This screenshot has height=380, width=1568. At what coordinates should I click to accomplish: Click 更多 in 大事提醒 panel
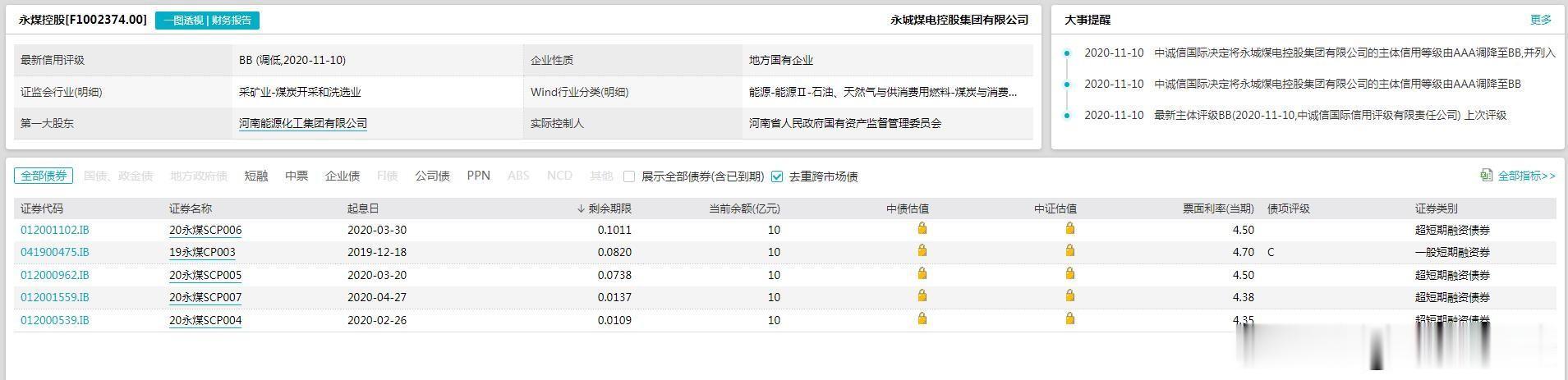coord(1541,20)
